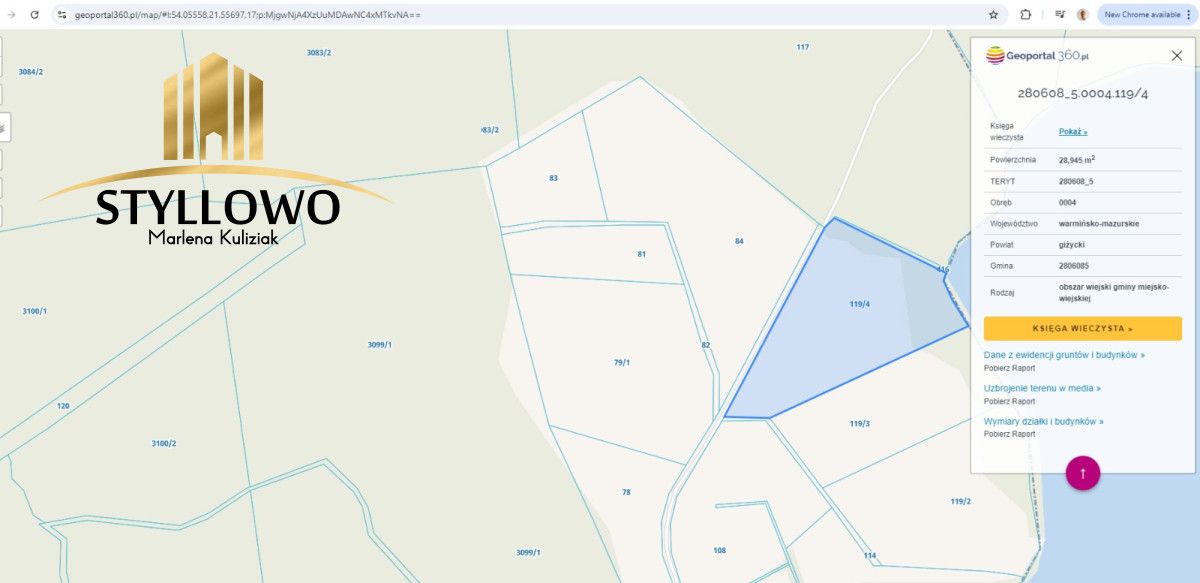The width and height of the screenshot is (1200, 583).
Task: Open the Wymiary działki i budynków link
Action: 1043,421
